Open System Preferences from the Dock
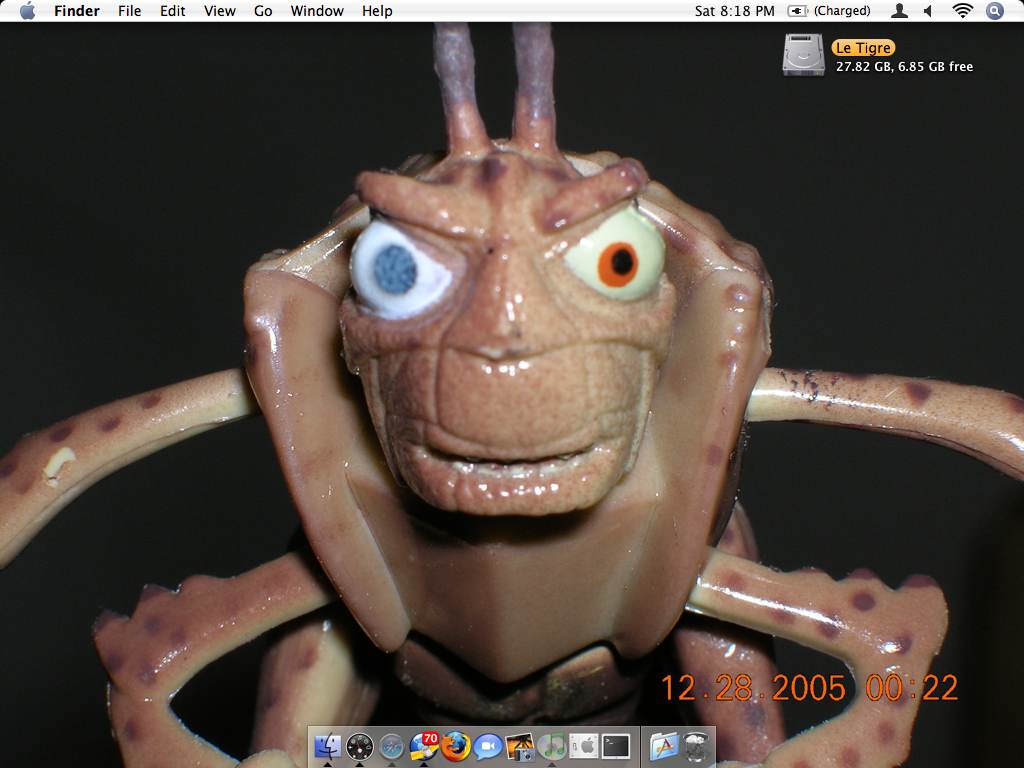1024x768 pixels. click(584, 746)
